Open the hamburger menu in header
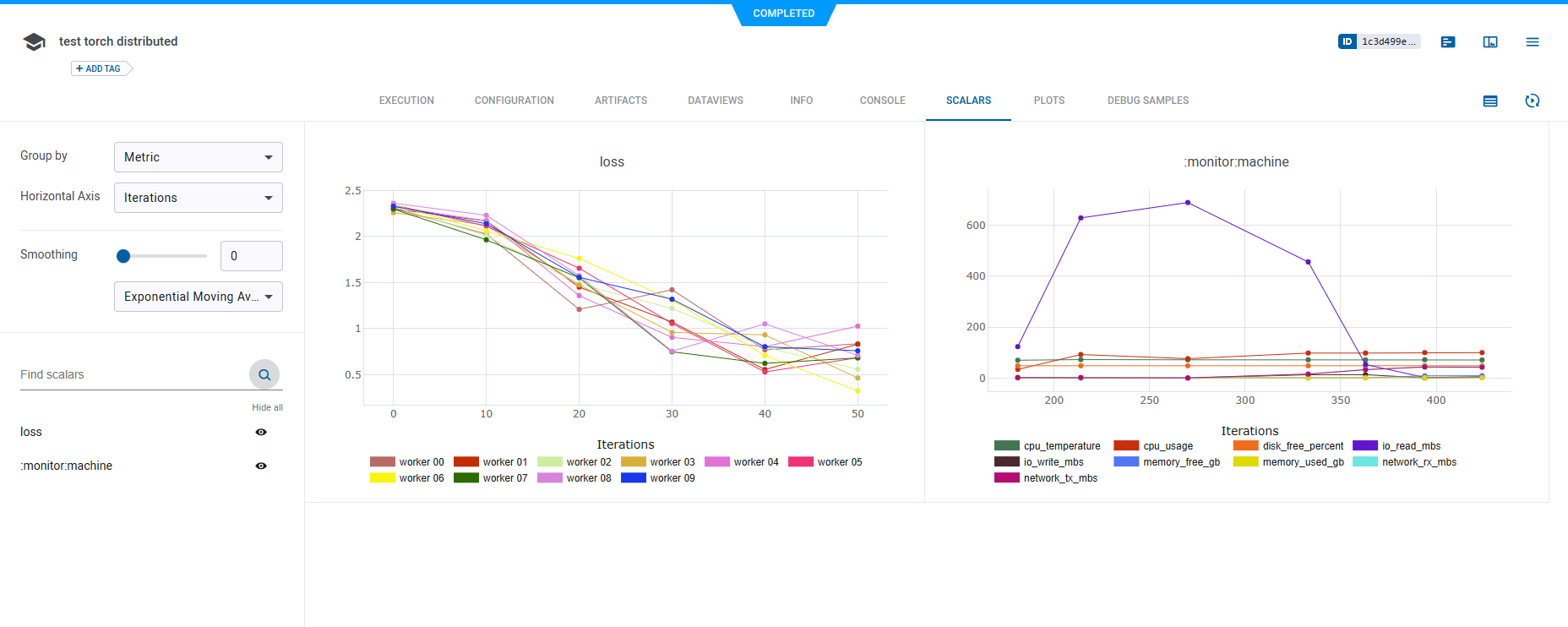Screen dimensions: 1568x627 coord(1533,41)
